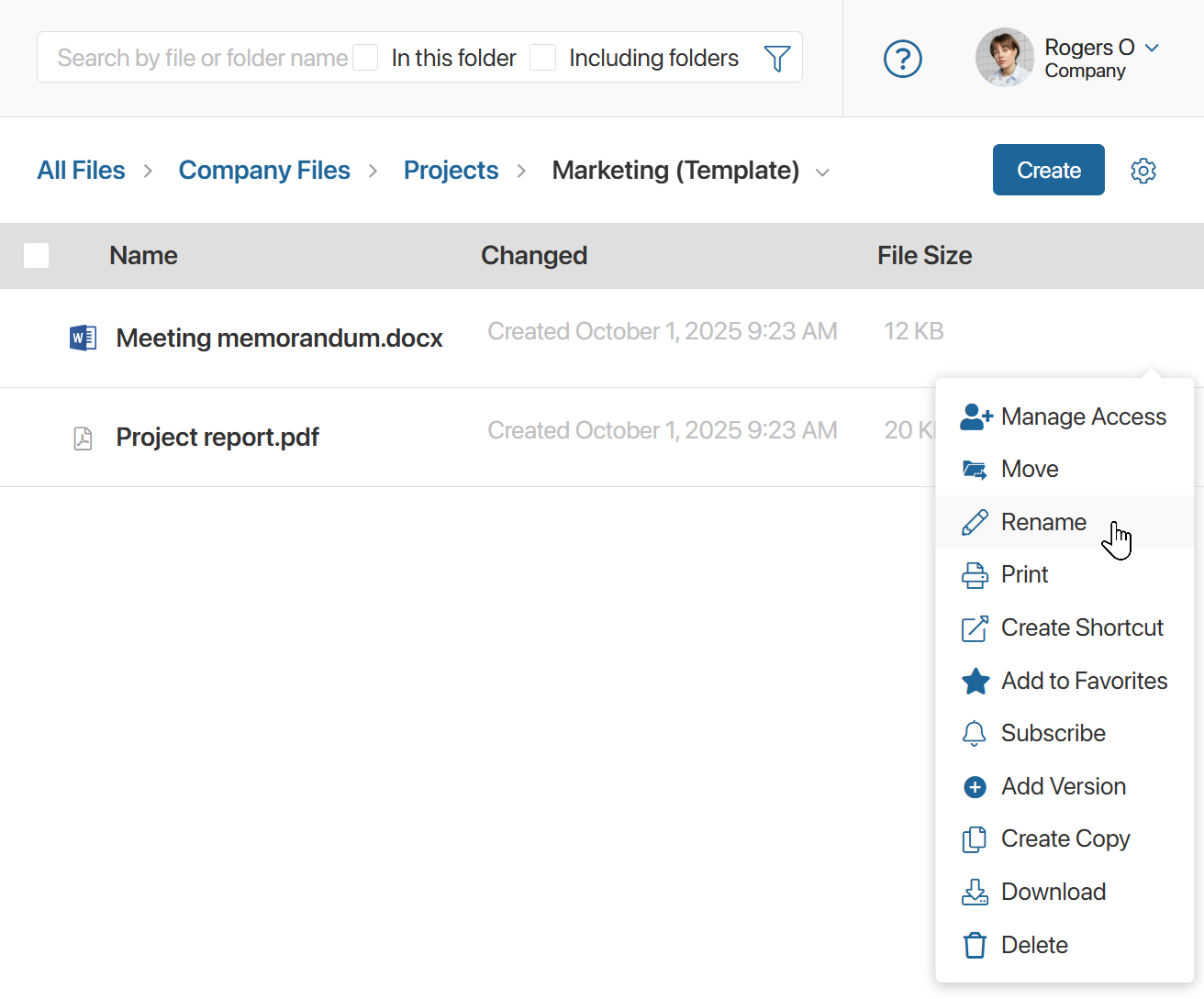
Task: Click the Download icon
Action: point(974,891)
